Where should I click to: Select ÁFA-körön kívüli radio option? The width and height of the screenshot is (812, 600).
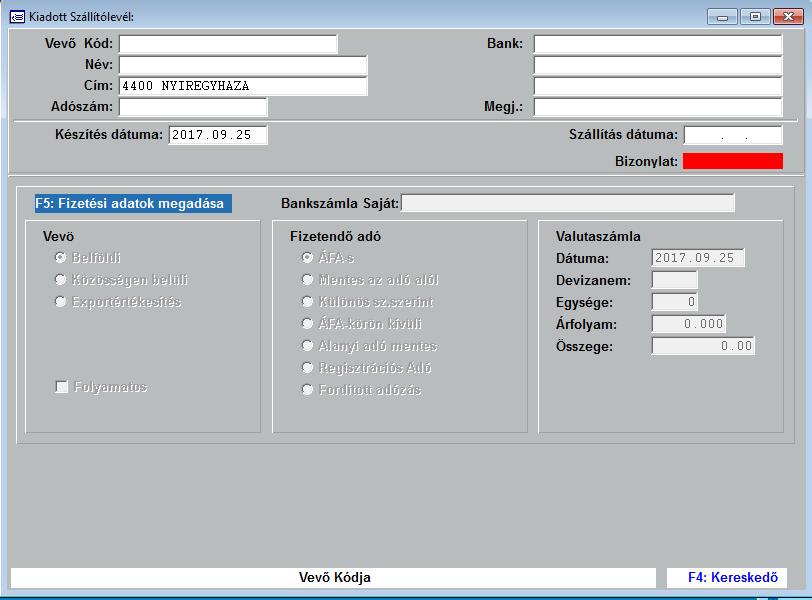pyautogui.click(x=308, y=324)
